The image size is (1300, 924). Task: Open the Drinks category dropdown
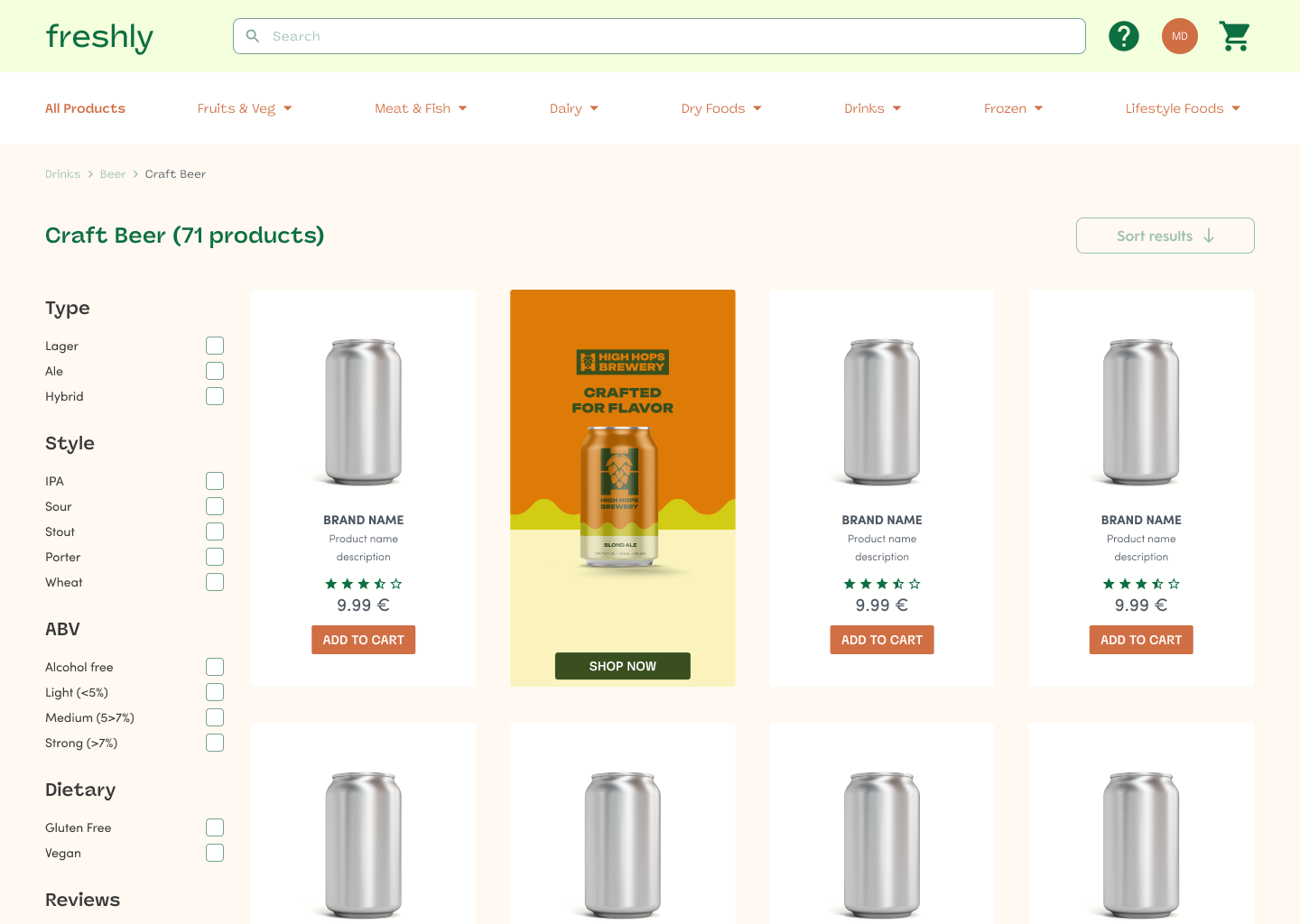tap(873, 108)
